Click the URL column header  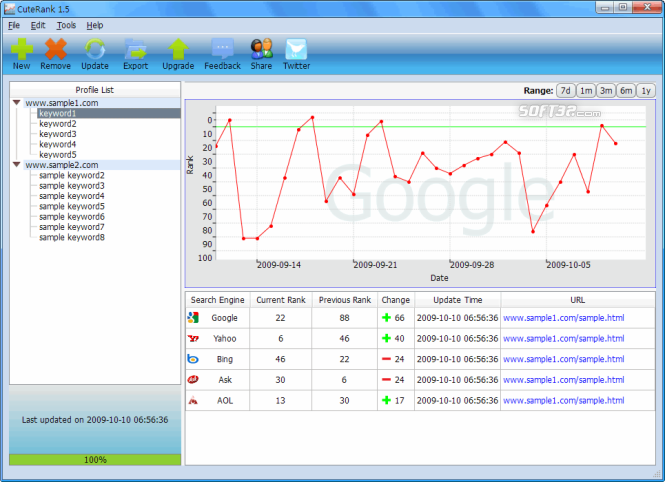click(578, 300)
